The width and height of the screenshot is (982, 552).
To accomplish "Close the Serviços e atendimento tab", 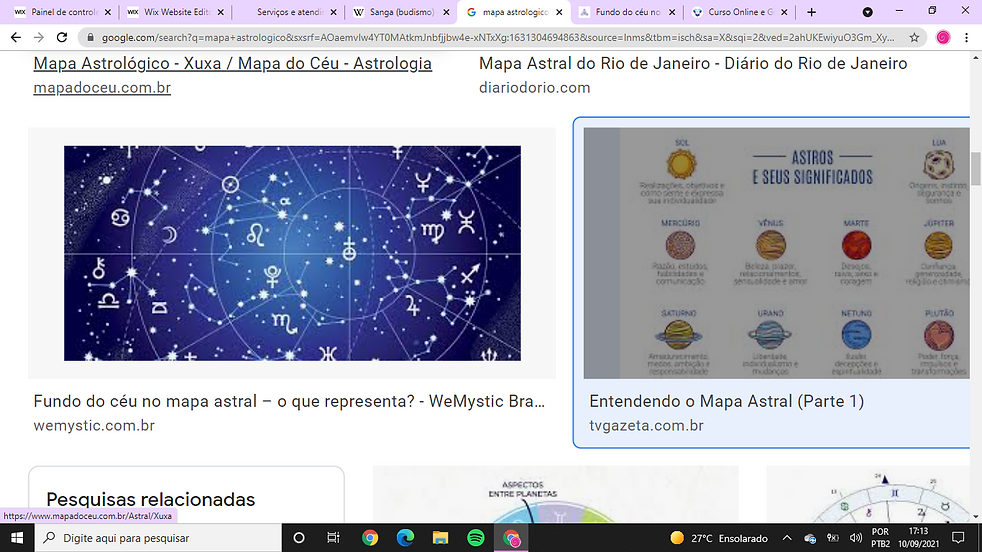I will 333,12.
